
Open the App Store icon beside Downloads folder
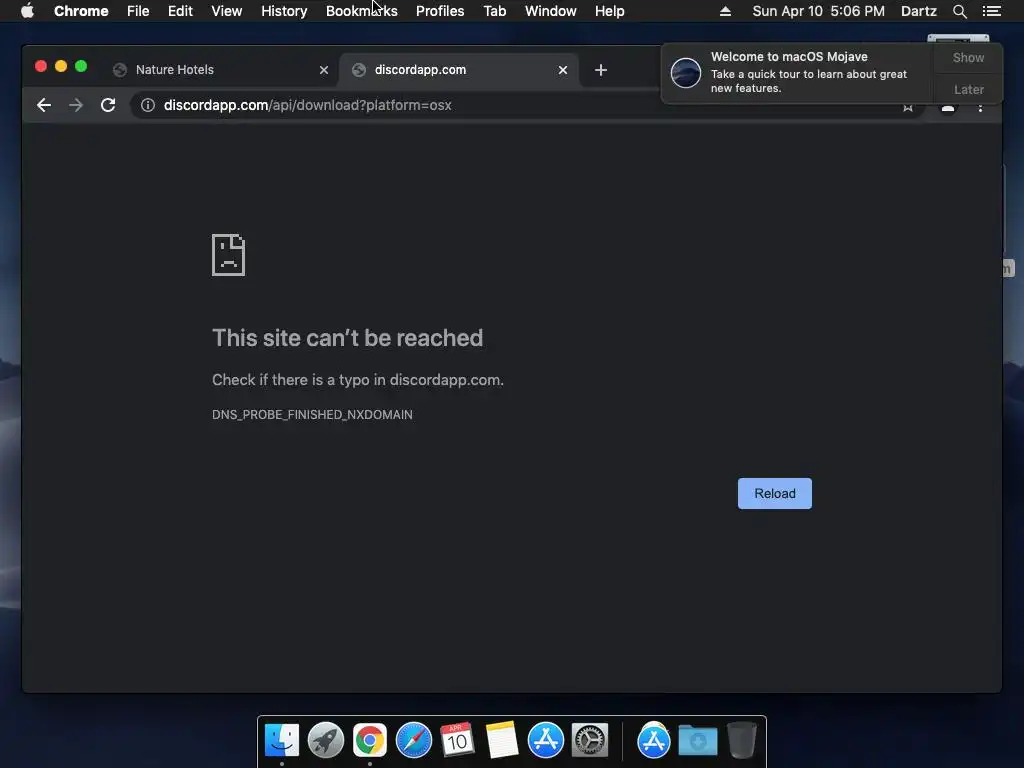pyautogui.click(x=654, y=741)
